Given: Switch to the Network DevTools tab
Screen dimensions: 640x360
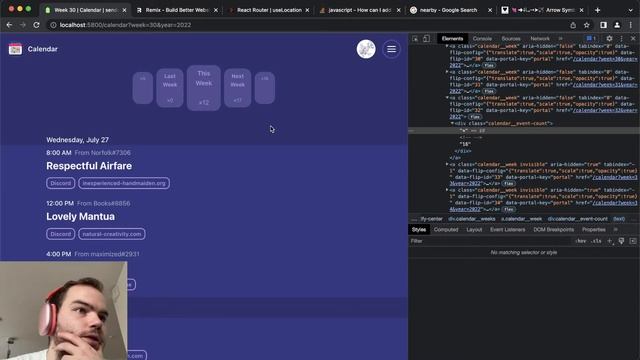Looking at the screenshot, I should pos(540,38).
